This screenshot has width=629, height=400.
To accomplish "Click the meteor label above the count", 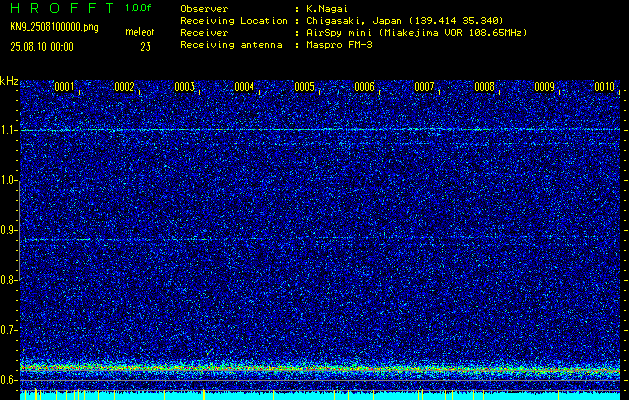I will coord(140,32).
